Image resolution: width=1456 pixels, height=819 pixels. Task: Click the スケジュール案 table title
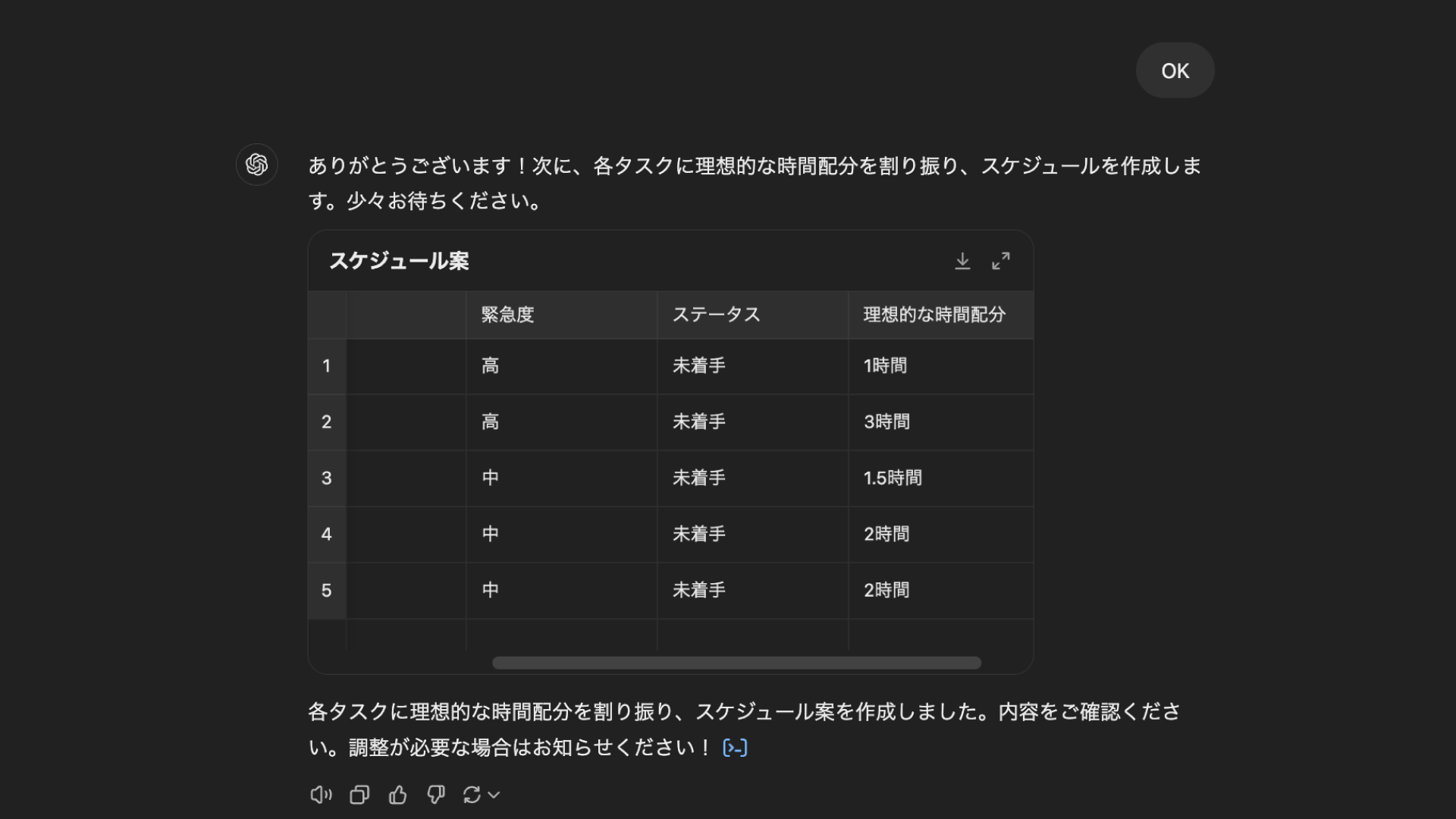pyautogui.click(x=399, y=262)
